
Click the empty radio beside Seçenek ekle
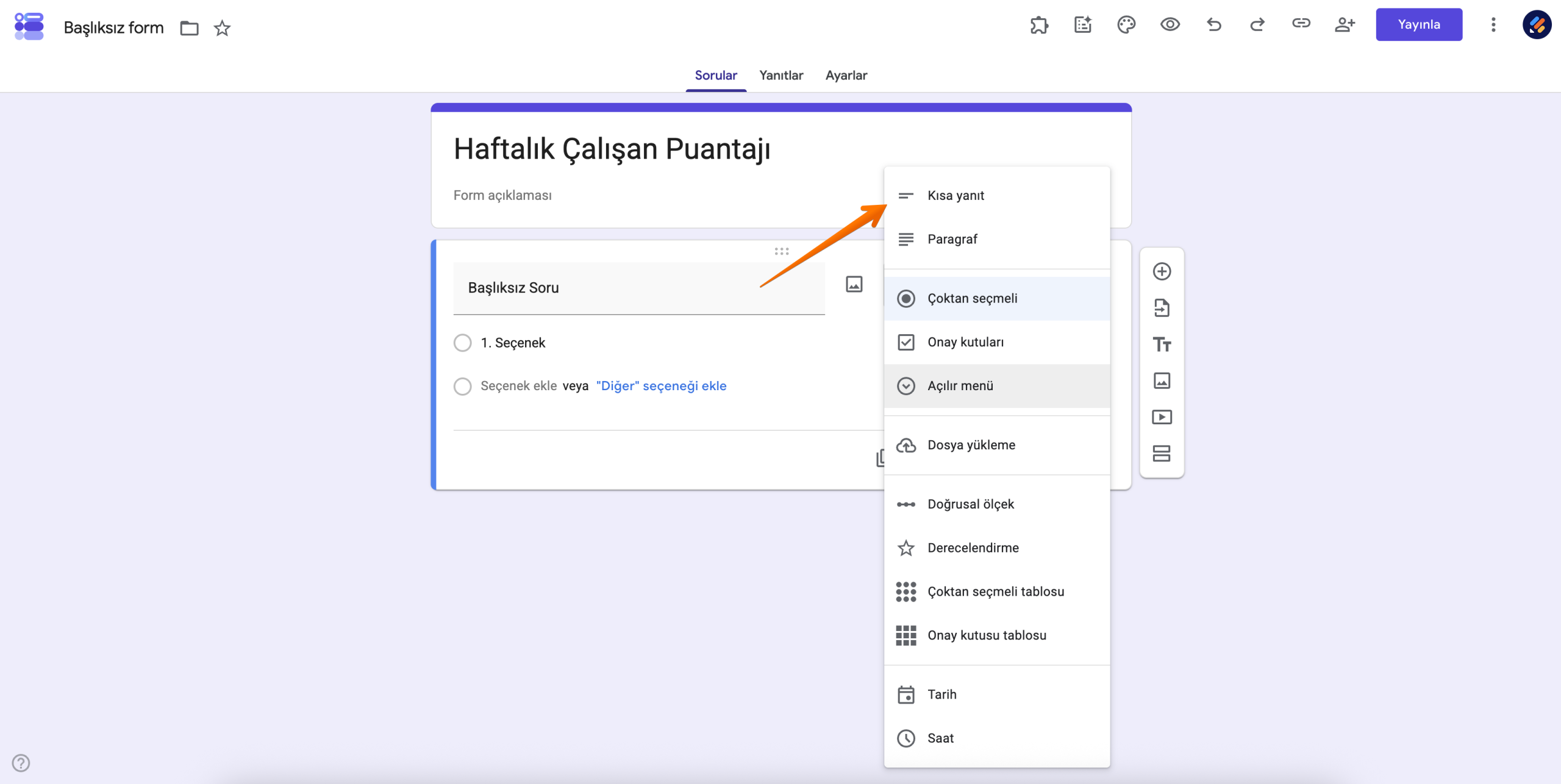point(463,387)
